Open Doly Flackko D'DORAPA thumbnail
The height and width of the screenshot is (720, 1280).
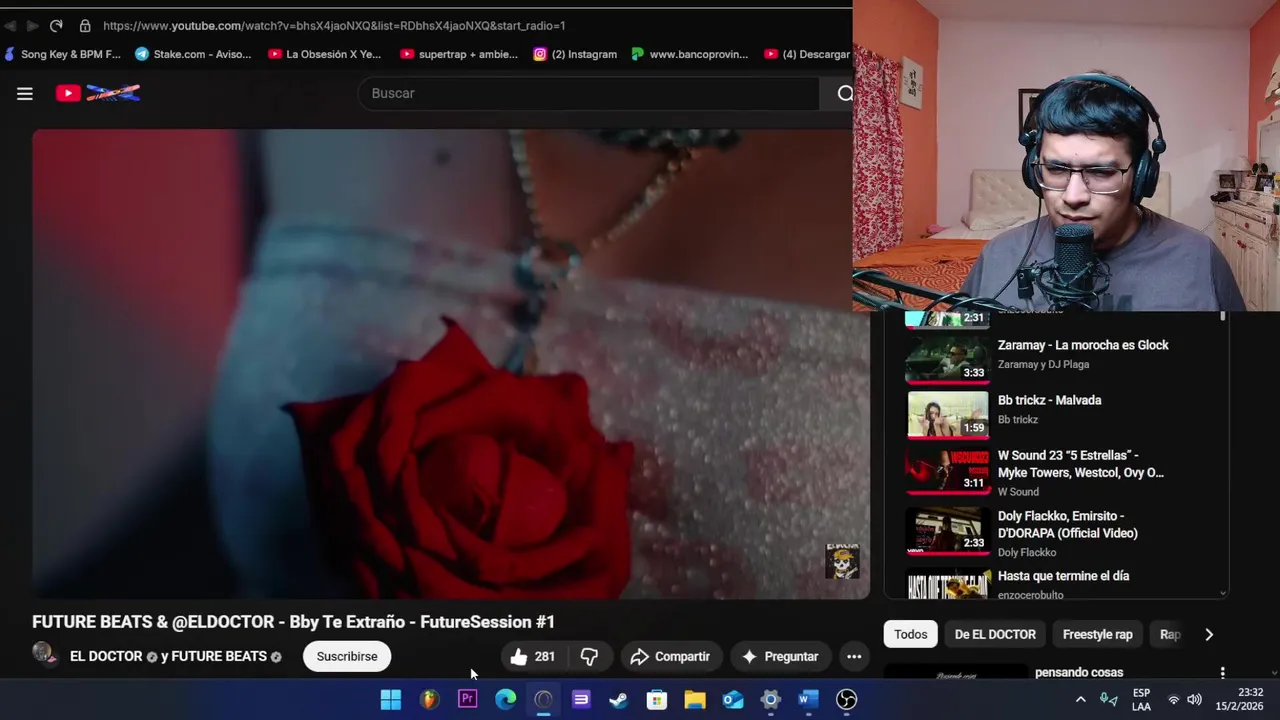click(x=947, y=531)
